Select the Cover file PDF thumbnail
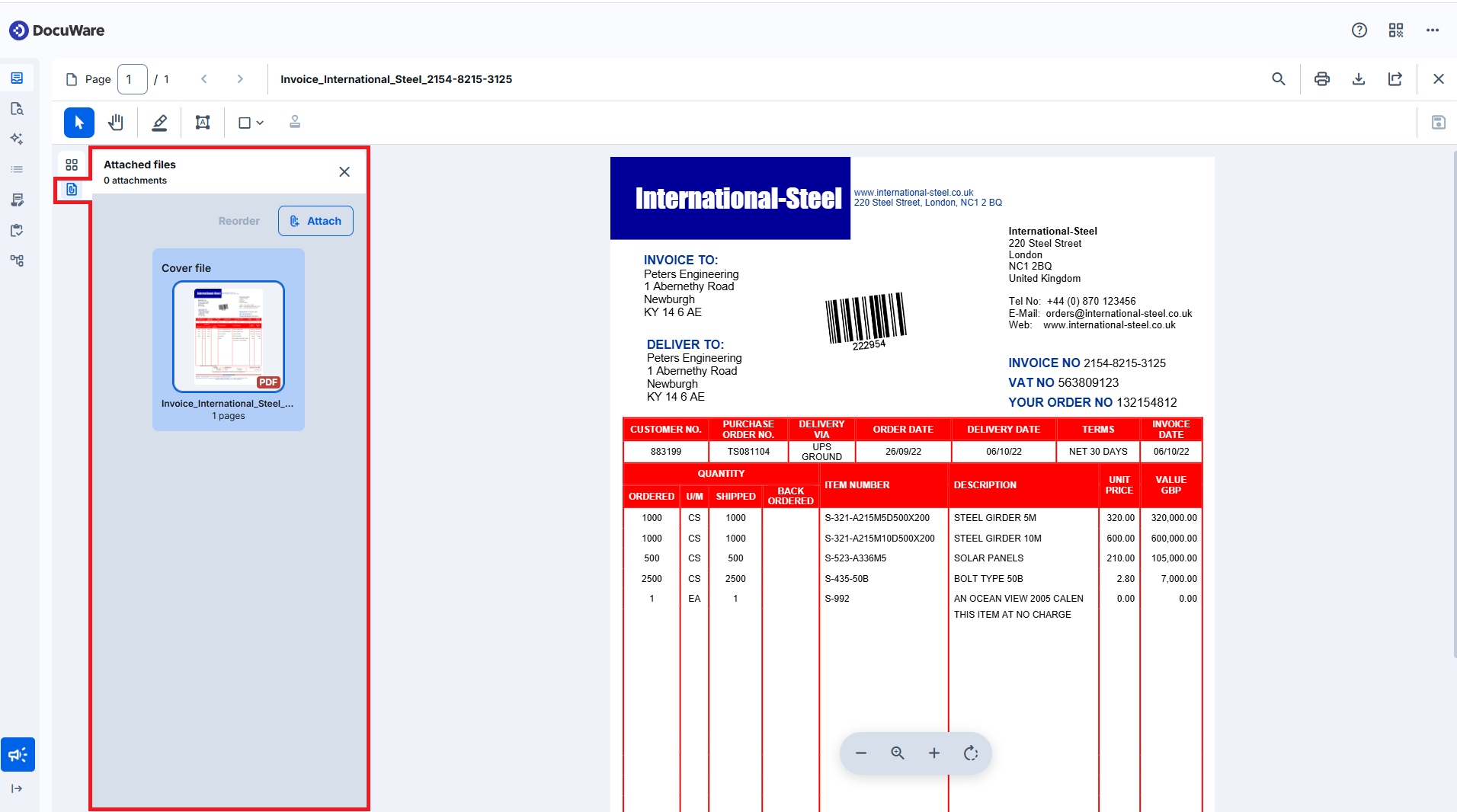The width and height of the screenshot is (1457, 812). 229,337
